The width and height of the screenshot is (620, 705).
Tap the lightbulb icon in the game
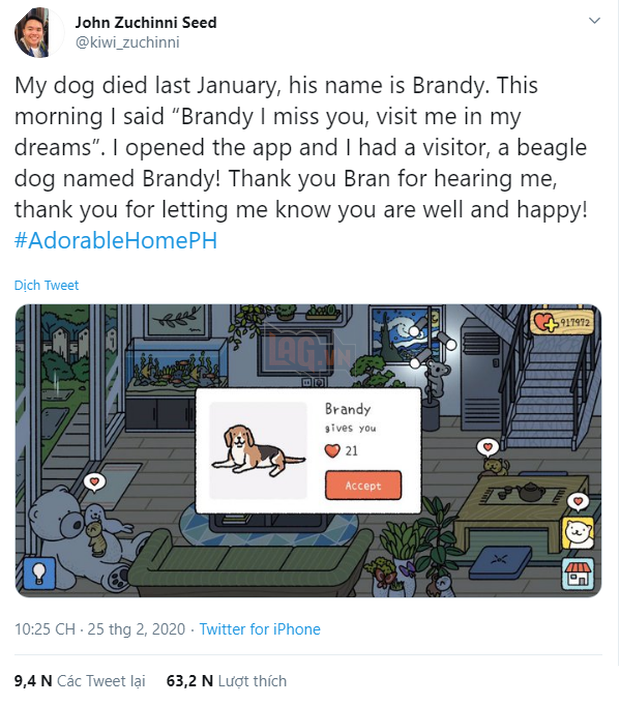38,572
